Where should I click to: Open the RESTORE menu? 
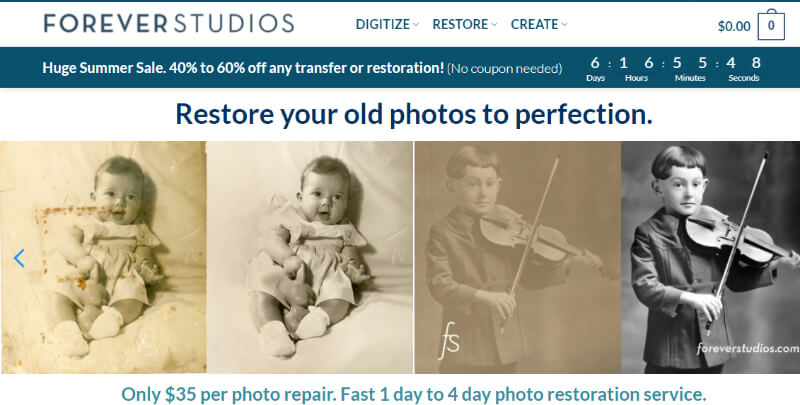pyautogui.click(x=460, y=24)
